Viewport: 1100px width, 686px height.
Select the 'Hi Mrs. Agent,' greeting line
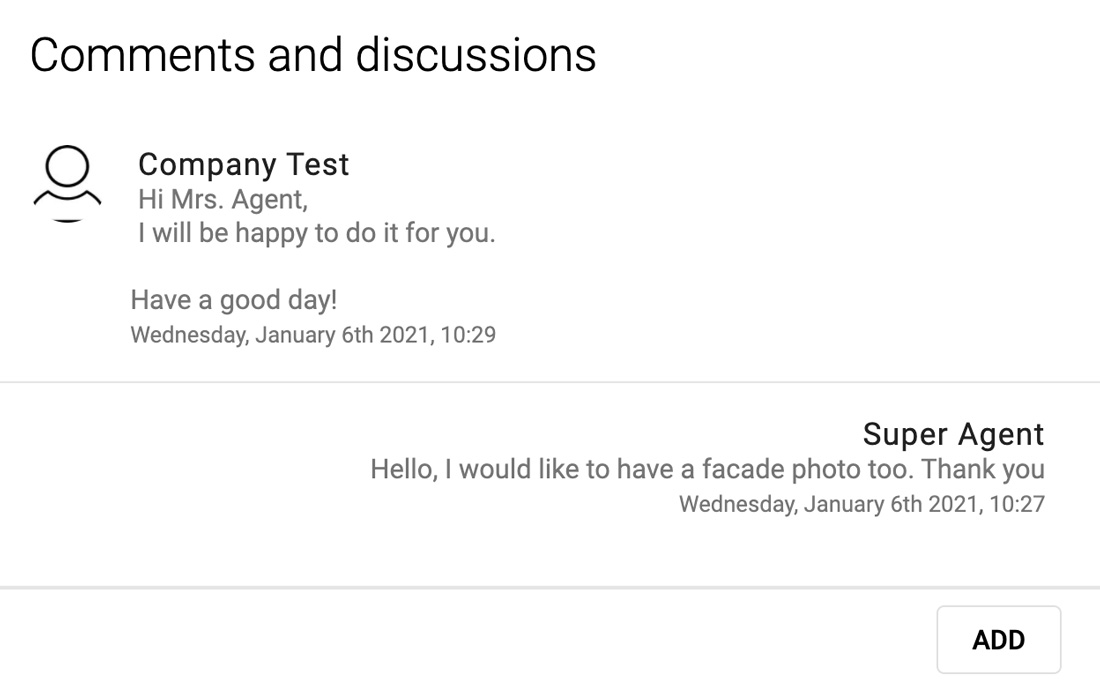[x=223, y=199]
